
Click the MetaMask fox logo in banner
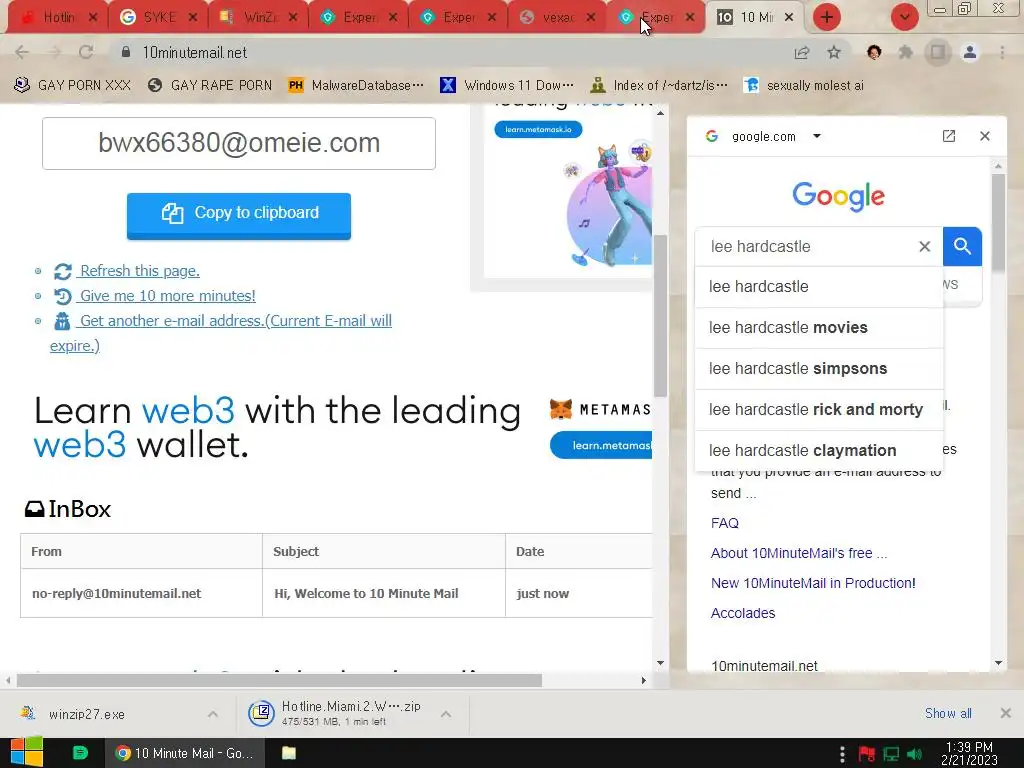561,409
